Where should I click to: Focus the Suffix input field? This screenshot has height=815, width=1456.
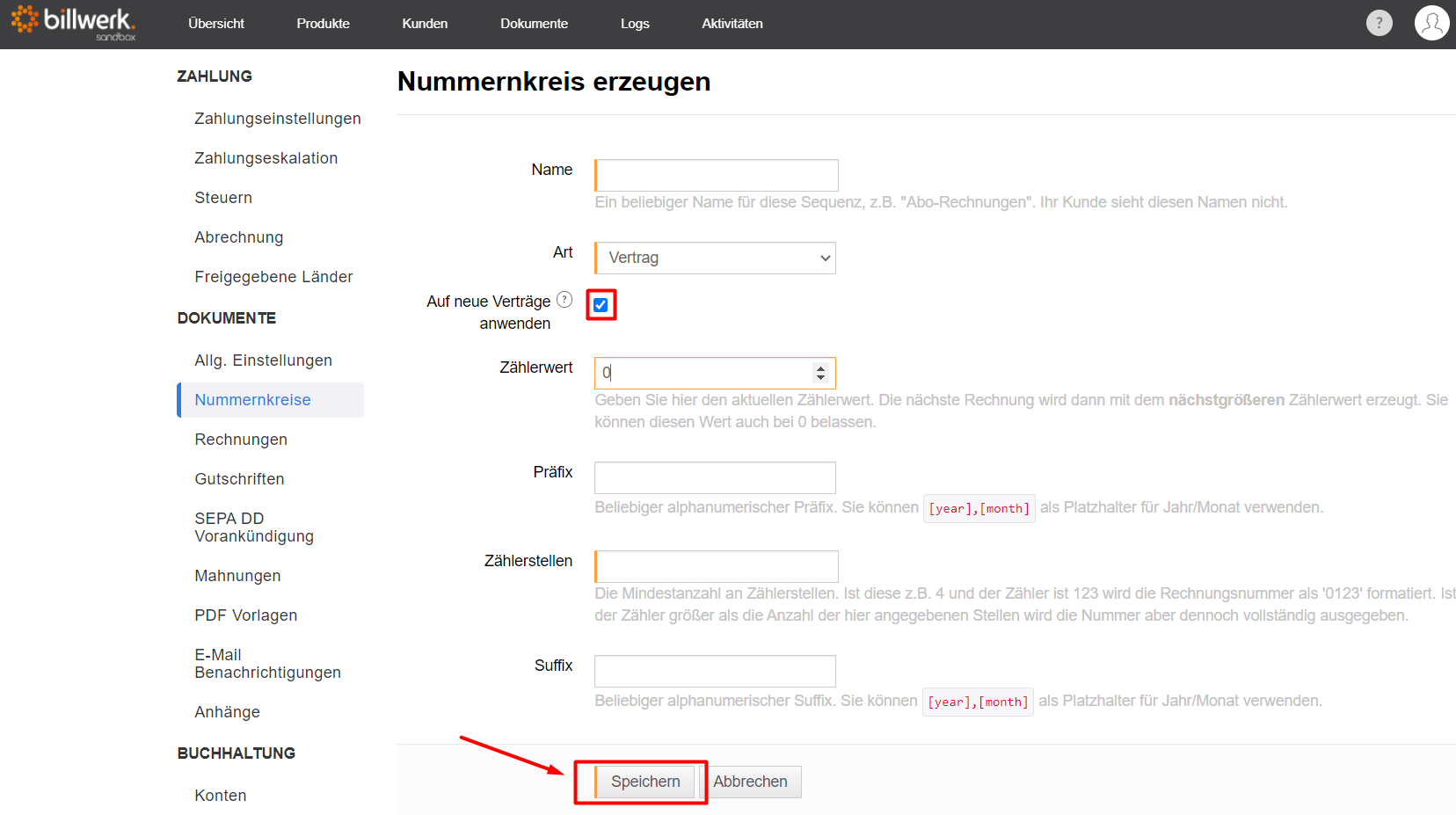[715, 671]
